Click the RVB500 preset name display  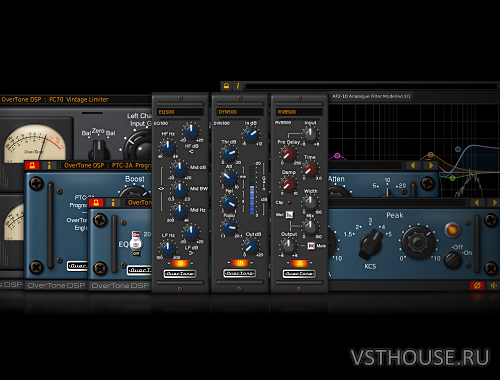[x=299, y=112]
